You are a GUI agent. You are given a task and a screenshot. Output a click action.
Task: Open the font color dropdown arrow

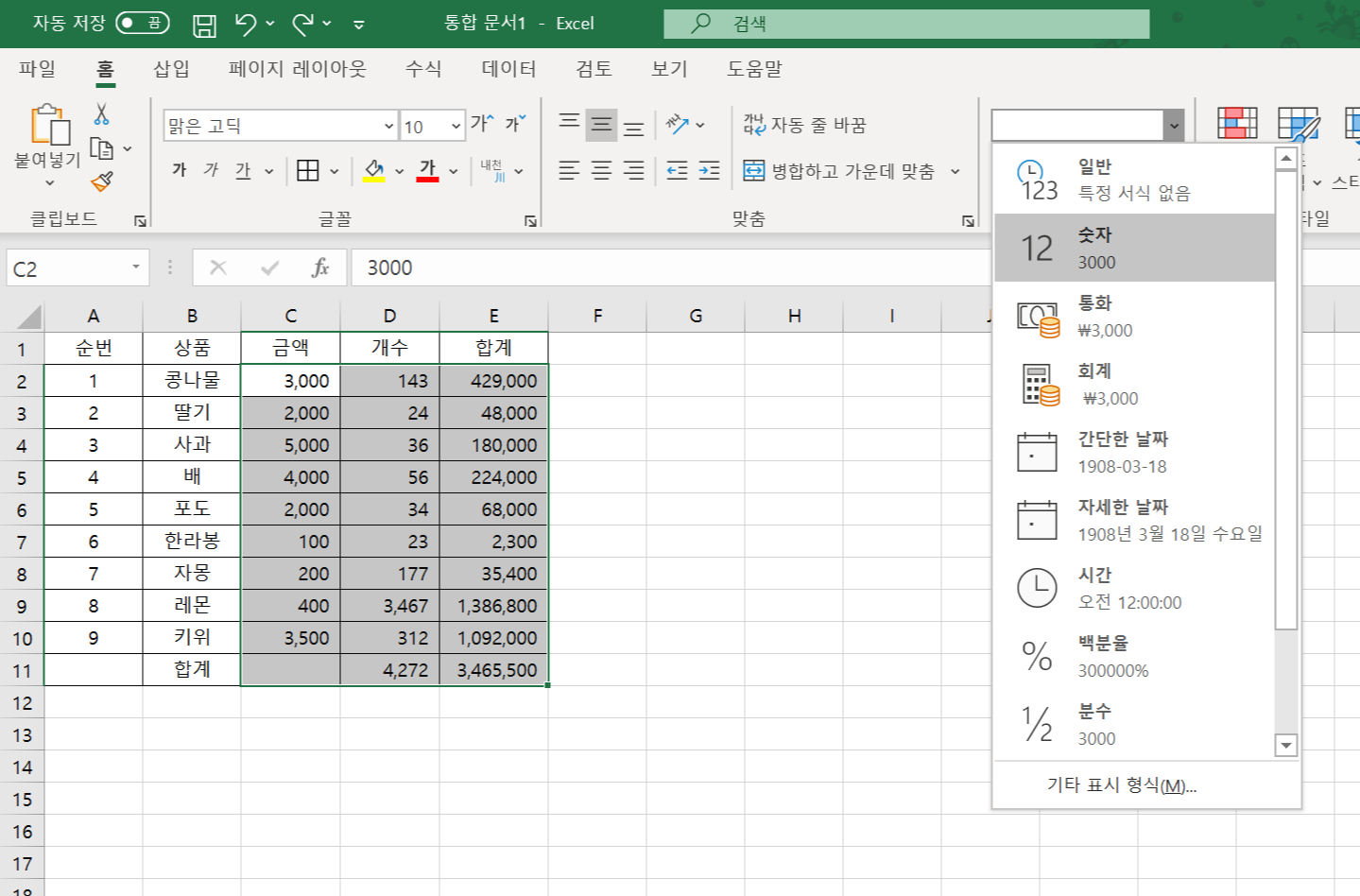tap(454, 171)
